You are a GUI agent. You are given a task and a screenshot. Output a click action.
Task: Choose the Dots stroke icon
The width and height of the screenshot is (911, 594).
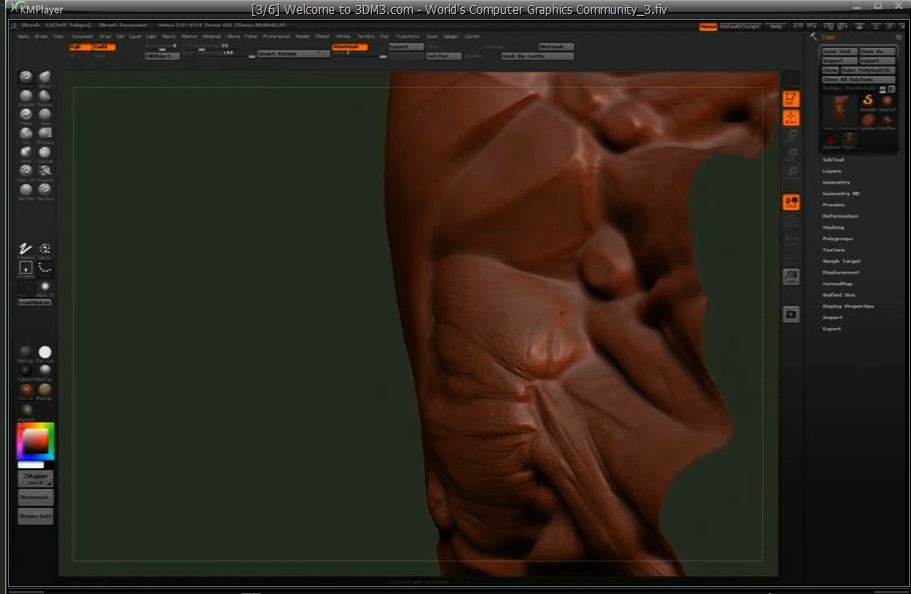[x=45, y=267]
